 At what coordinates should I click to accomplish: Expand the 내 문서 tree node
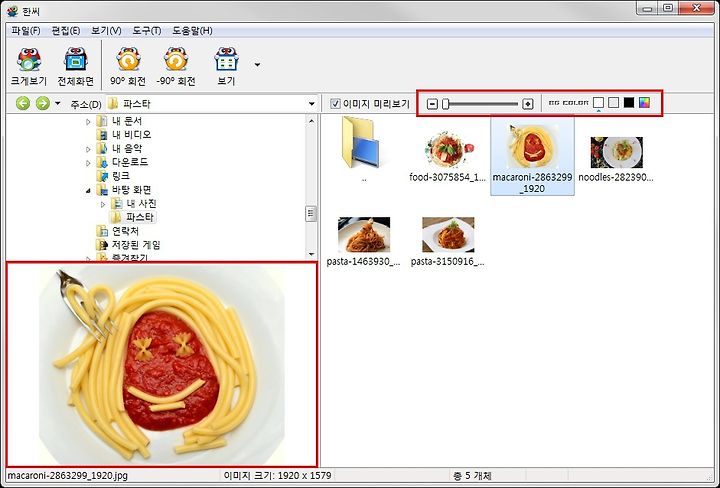point(88,122)
